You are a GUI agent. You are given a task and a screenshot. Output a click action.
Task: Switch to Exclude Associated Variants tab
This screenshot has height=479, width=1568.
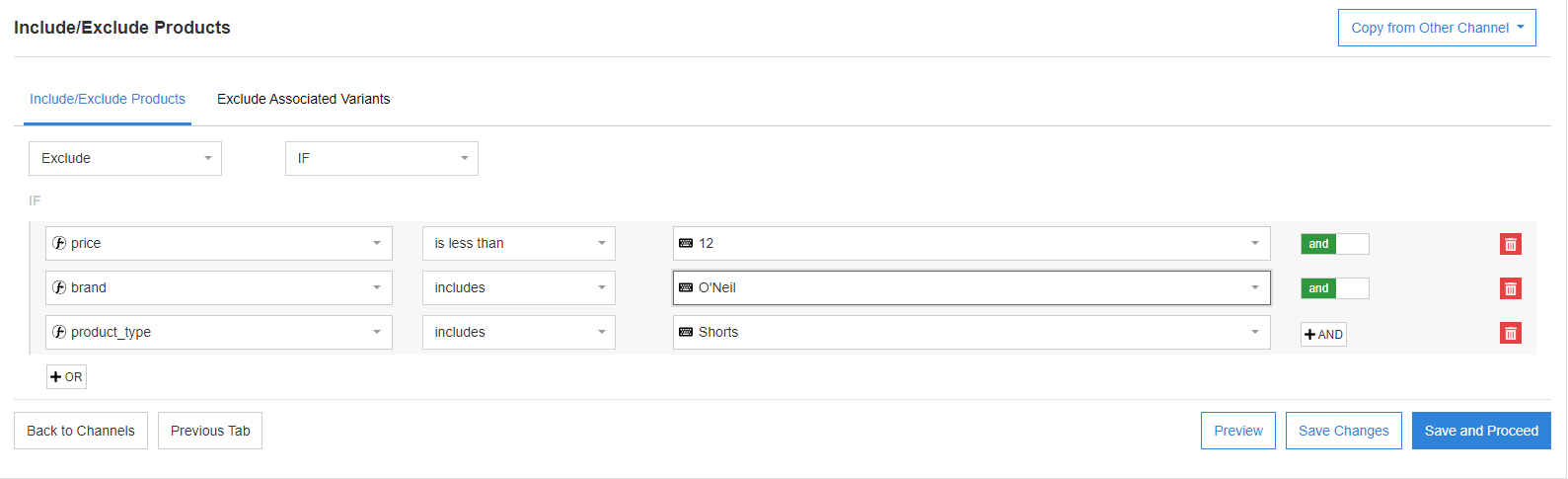[303, 99]
